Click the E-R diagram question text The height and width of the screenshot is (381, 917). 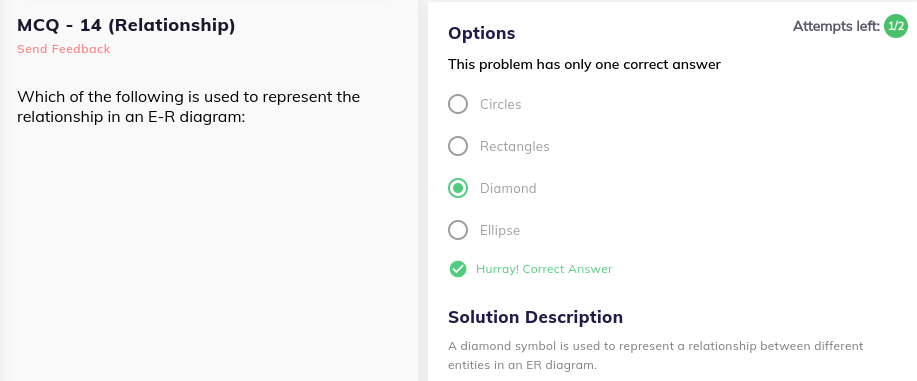[188, 107]
